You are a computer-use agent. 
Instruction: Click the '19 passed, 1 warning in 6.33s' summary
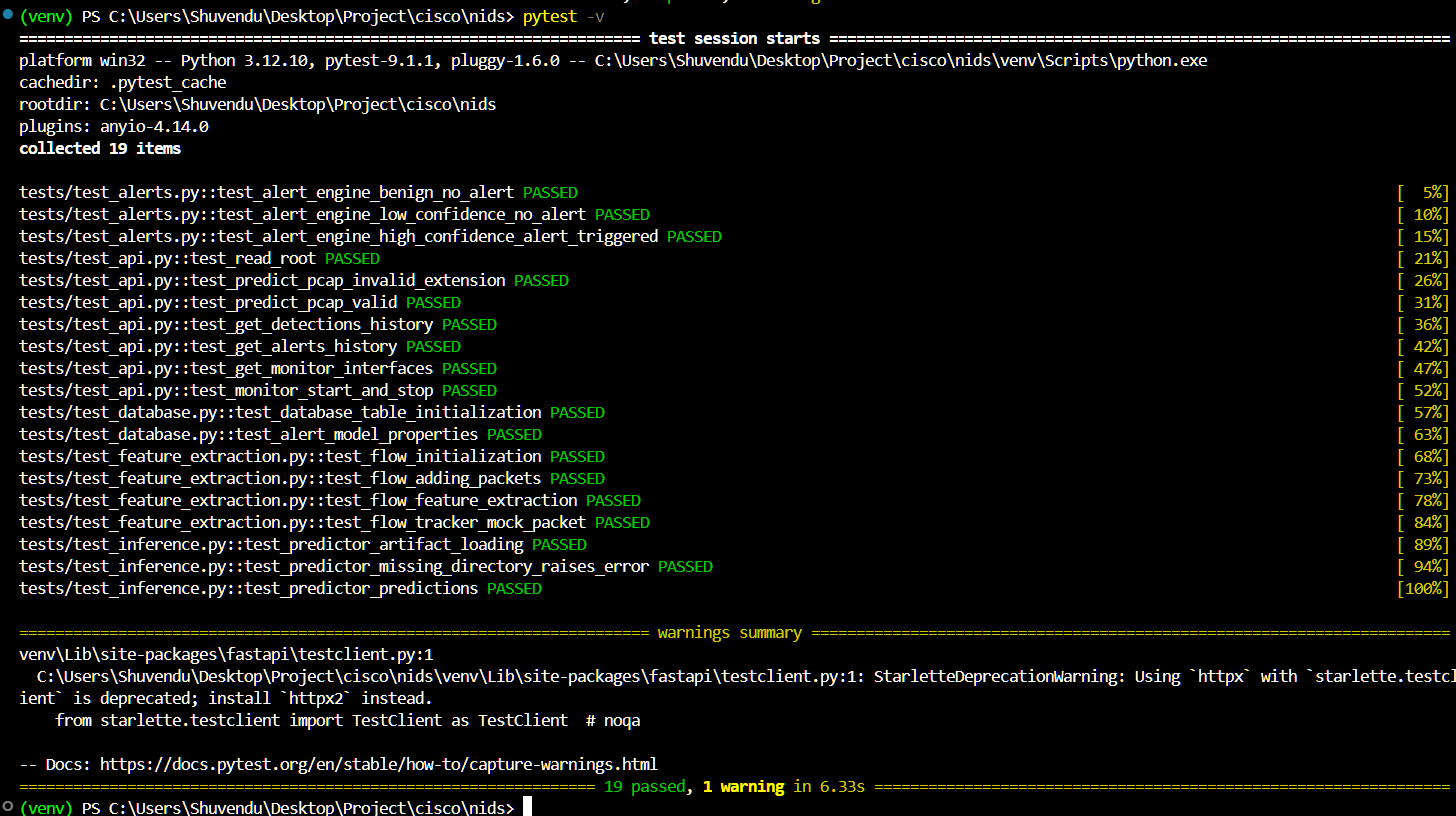click(x=734, y=786)
